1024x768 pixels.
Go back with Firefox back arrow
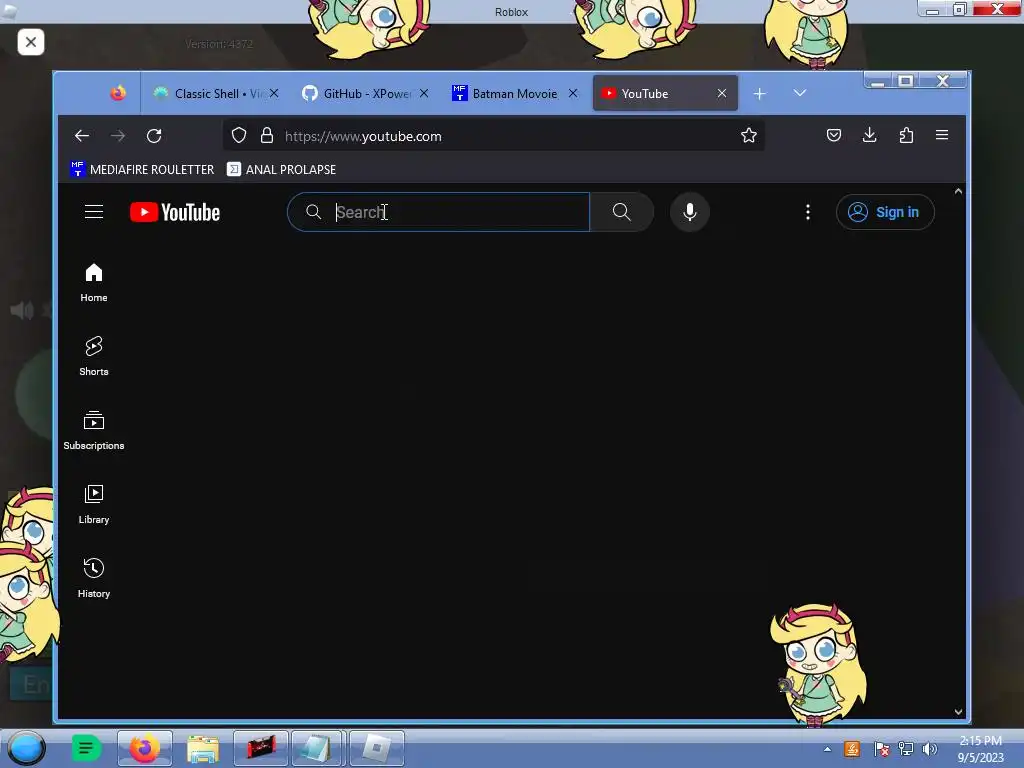coord(82,136)
